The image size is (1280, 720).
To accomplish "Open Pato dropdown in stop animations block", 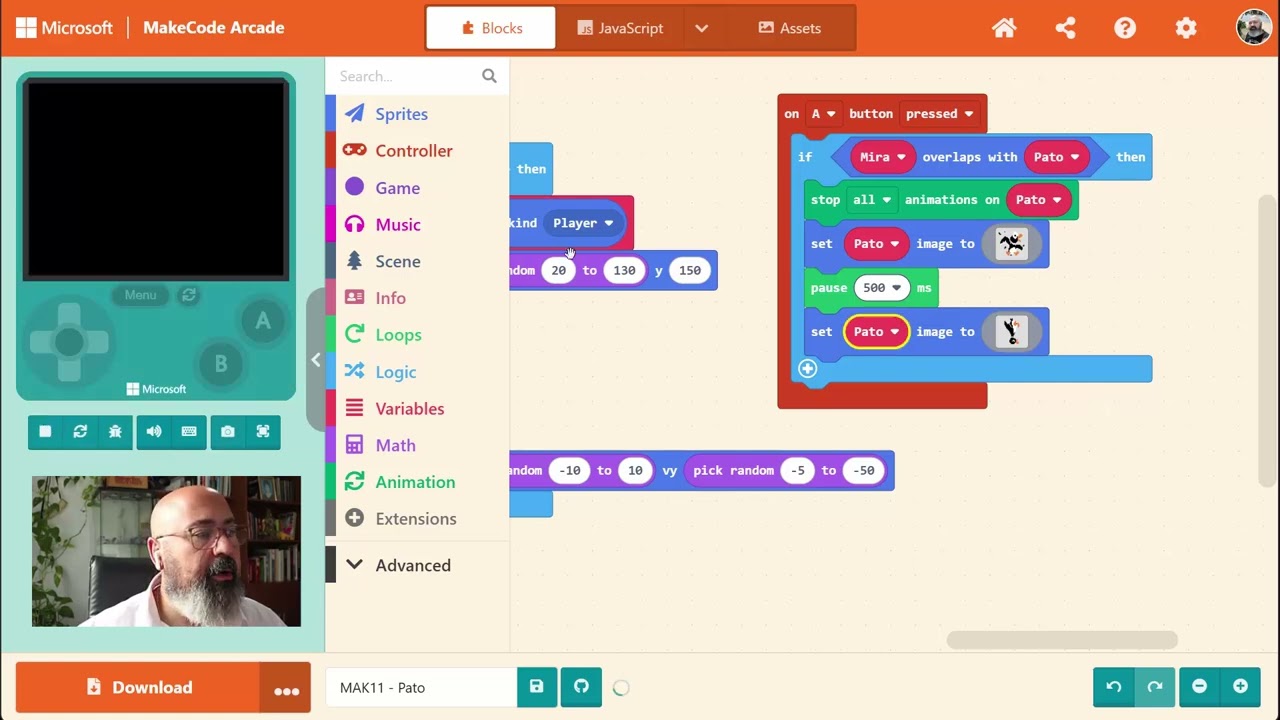I will (1038, 200).
